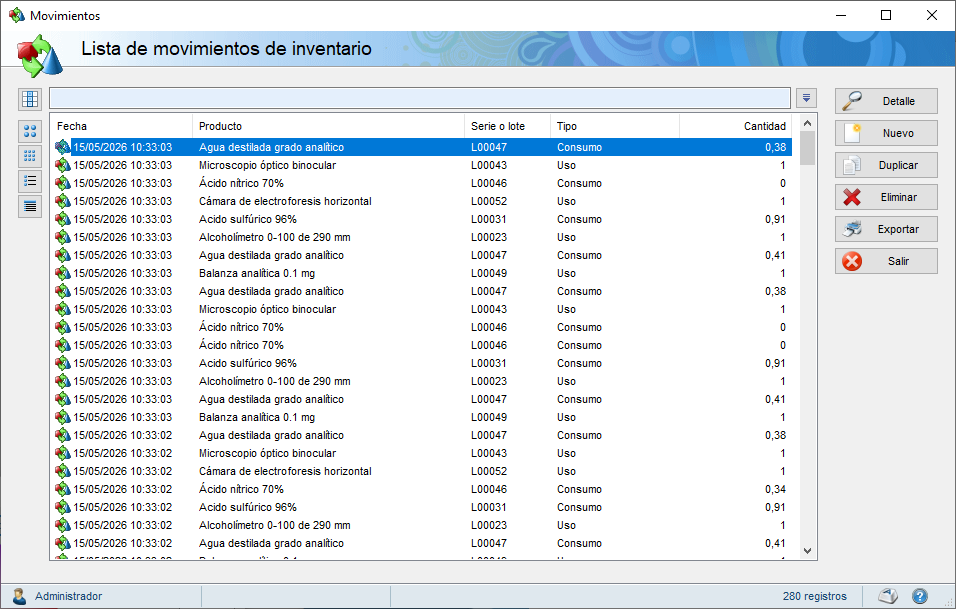Click into the search input field
Viewport: 956px width, 609px height.
[x=419, y=98]
